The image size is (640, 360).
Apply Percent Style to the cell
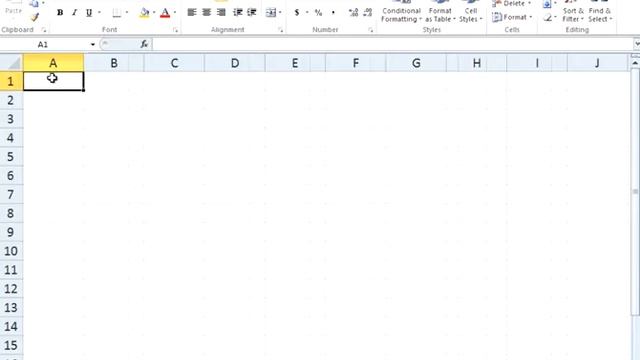tap(318, 13)
